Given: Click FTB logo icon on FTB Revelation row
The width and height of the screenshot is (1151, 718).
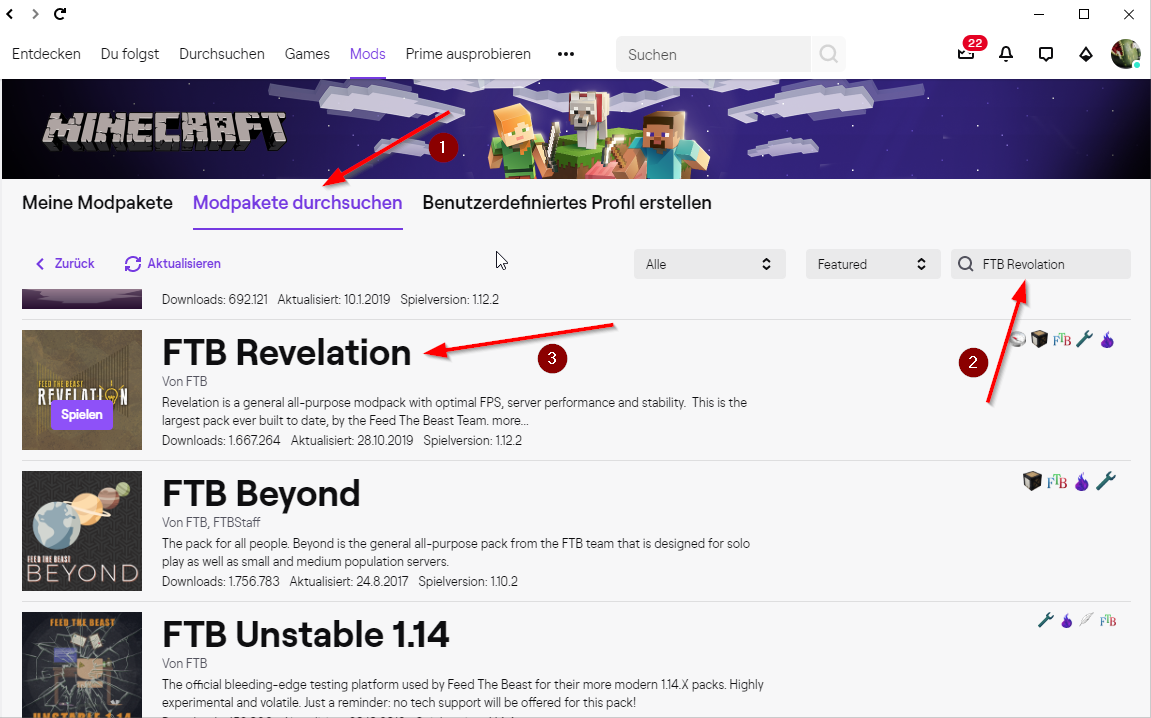Looking at the screenshot, I should click(x=1062, y=340).
